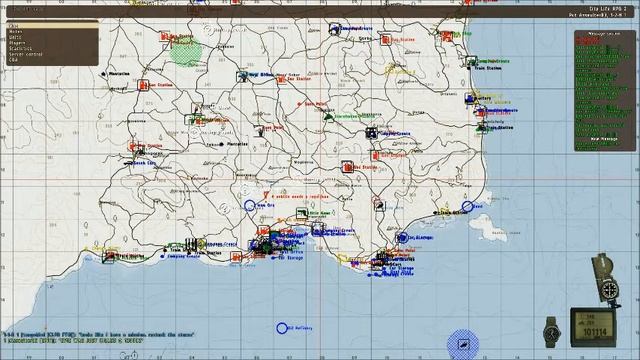Screen dimensions: 640x360
Task: Click the wind turbine marker in north center
Action: click(x=242, y=76)
